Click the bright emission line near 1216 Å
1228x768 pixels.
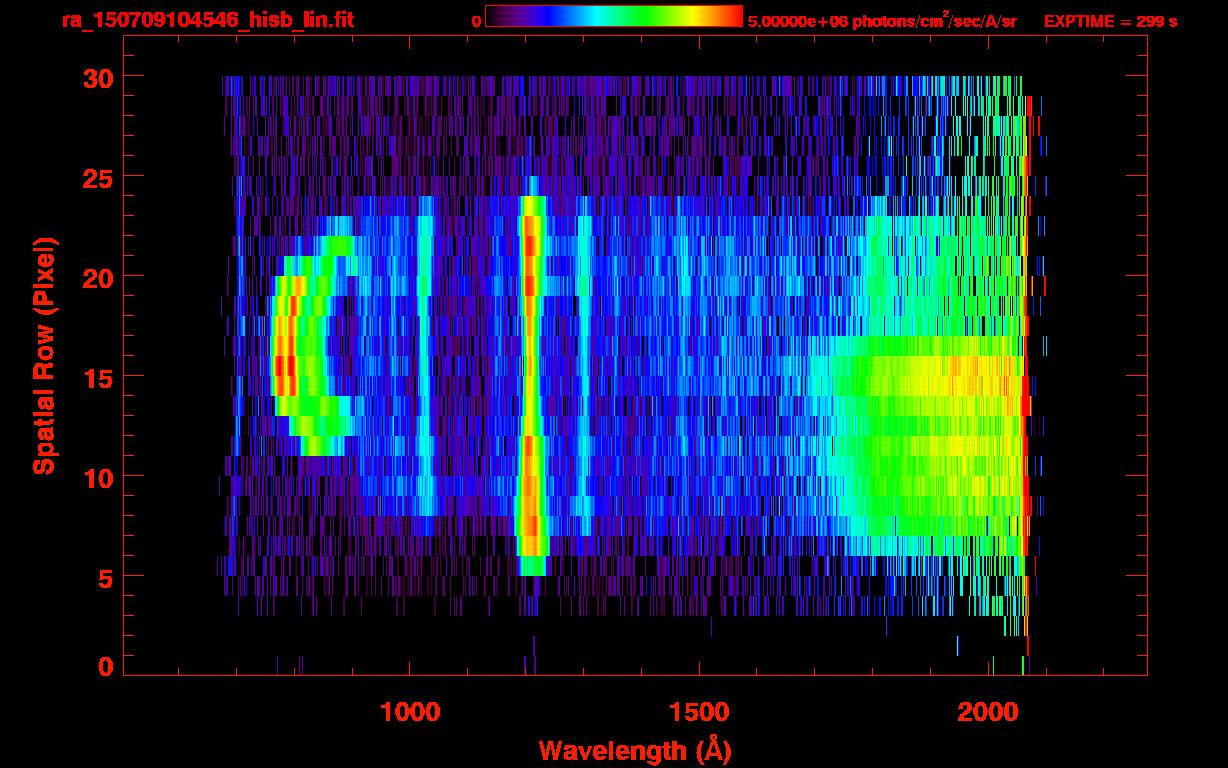click(532, 380)
